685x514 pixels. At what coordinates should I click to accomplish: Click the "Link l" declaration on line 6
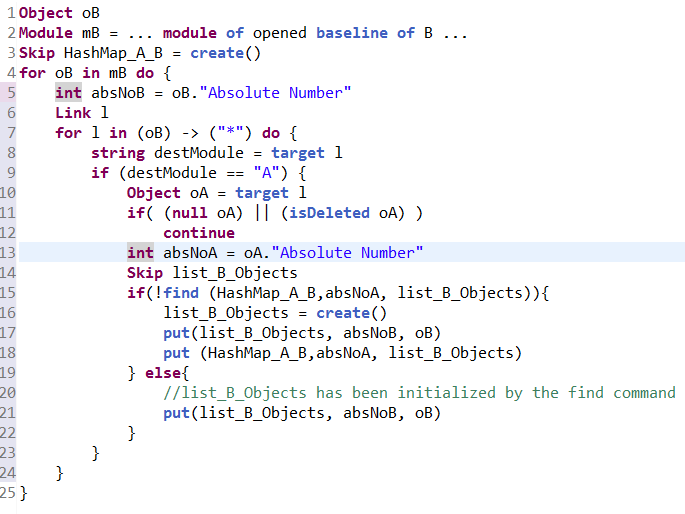[x=81, y=112]
